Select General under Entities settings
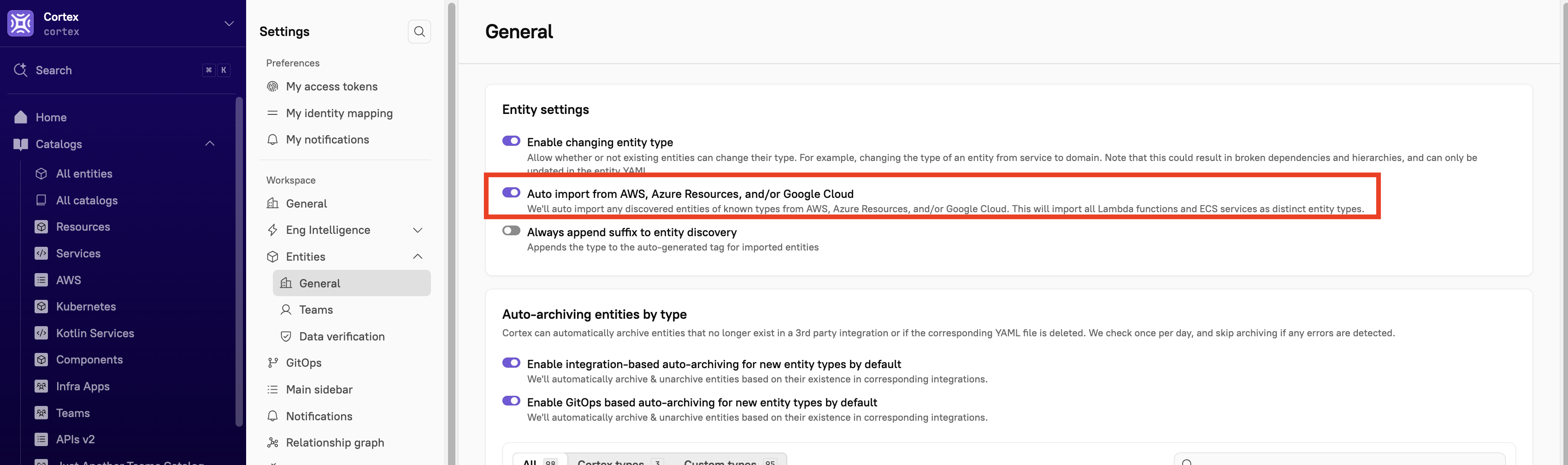 [x=352, y=283]
